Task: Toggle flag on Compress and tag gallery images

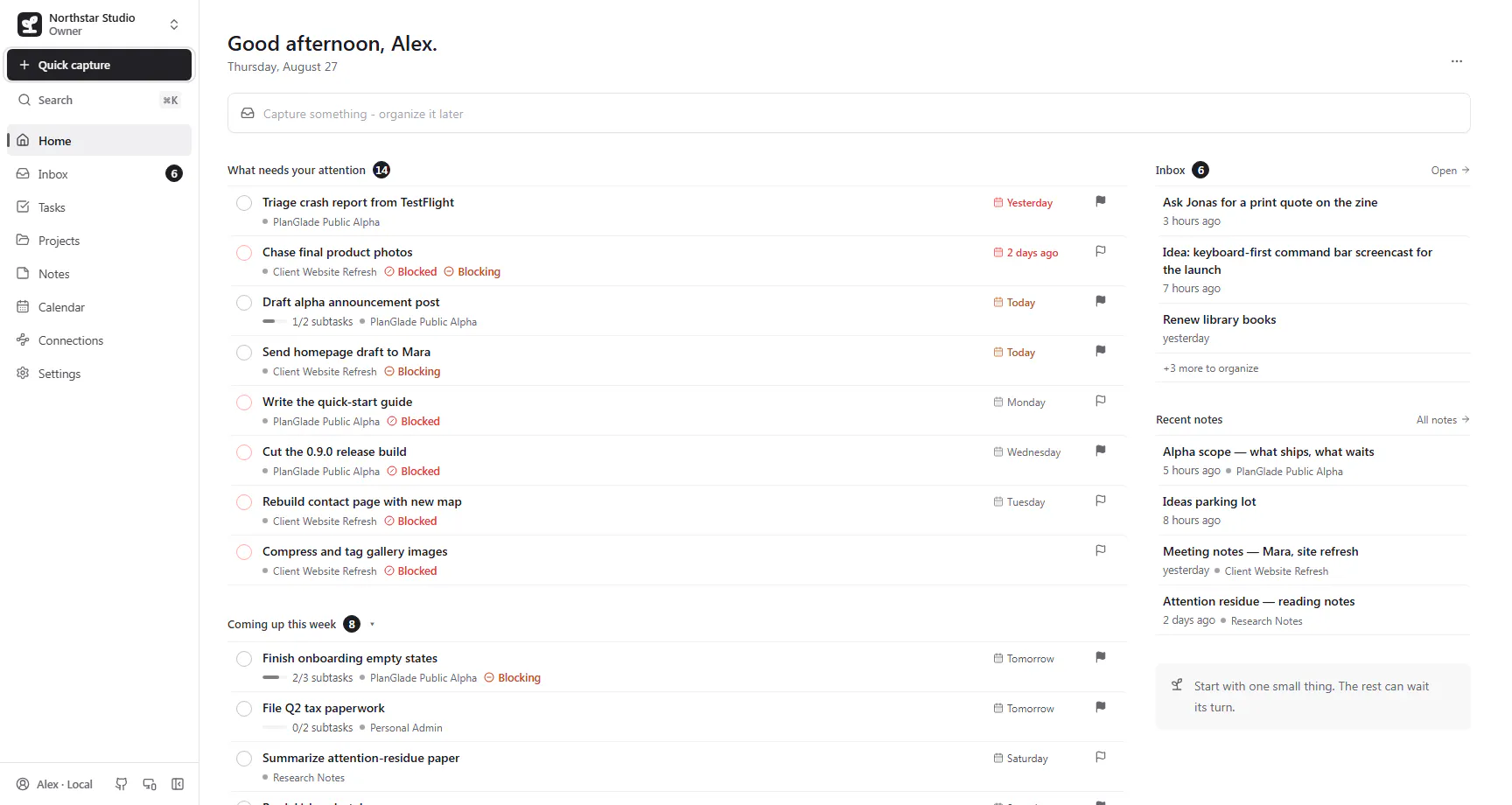Action: (1101, 550)
